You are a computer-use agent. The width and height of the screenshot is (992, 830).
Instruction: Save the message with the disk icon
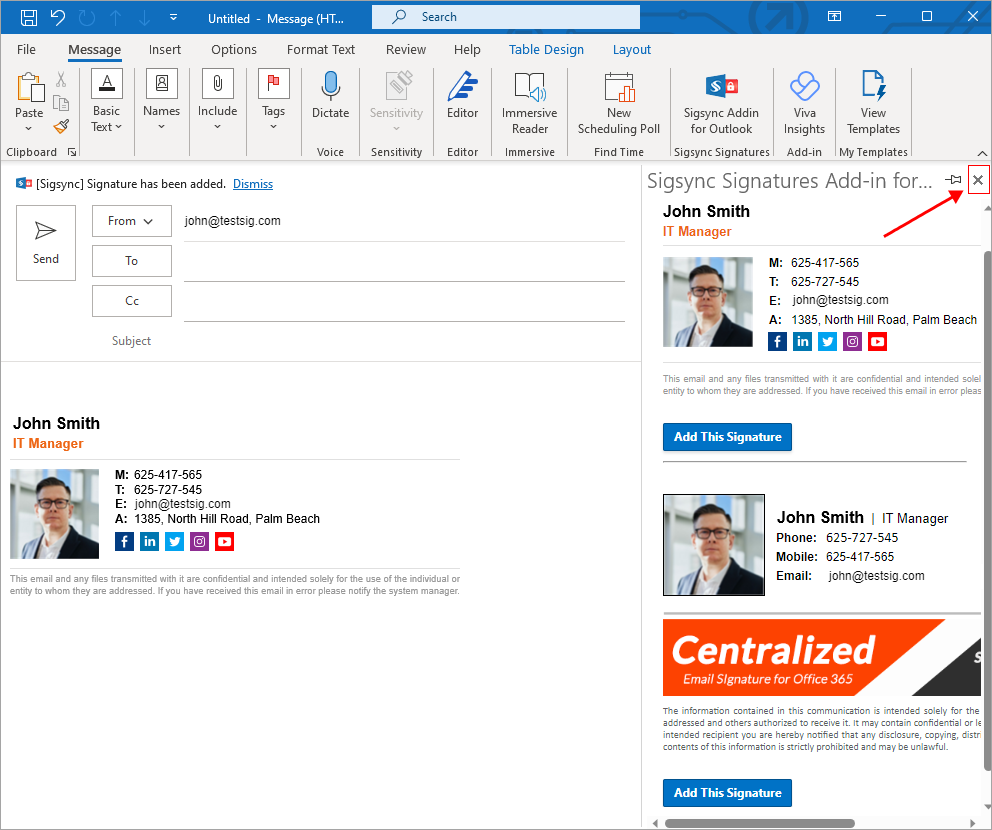point(29,17)
